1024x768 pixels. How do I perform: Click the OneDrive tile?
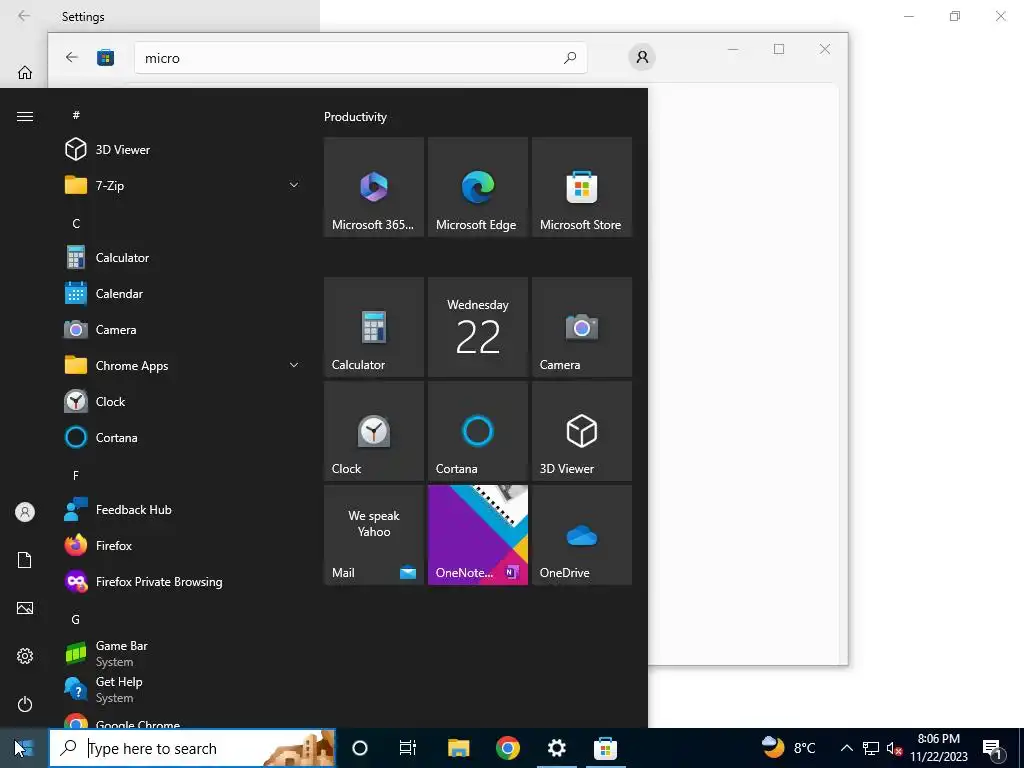point(582,535)
